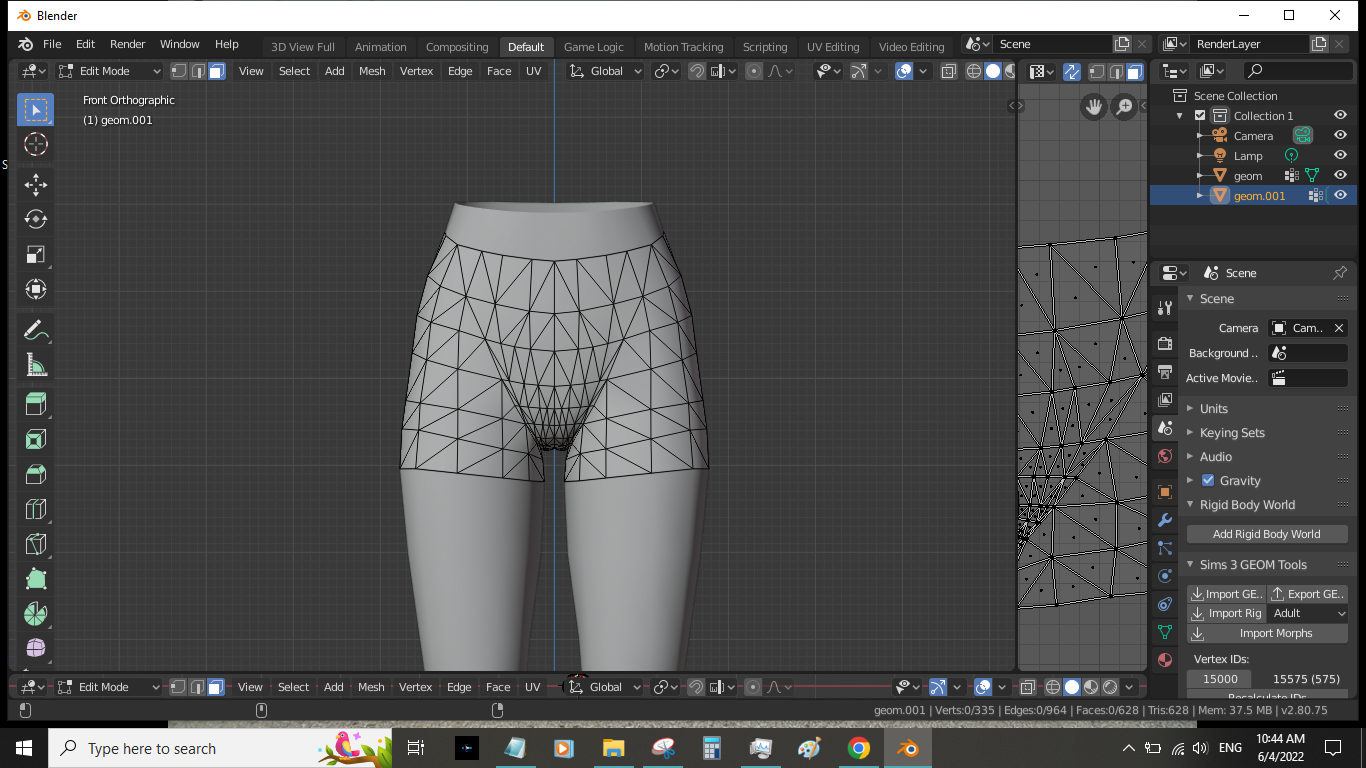Click the zoom magnifier in right viewport
Viewport: 1366px width, 768px height.
coord(1125,107)
